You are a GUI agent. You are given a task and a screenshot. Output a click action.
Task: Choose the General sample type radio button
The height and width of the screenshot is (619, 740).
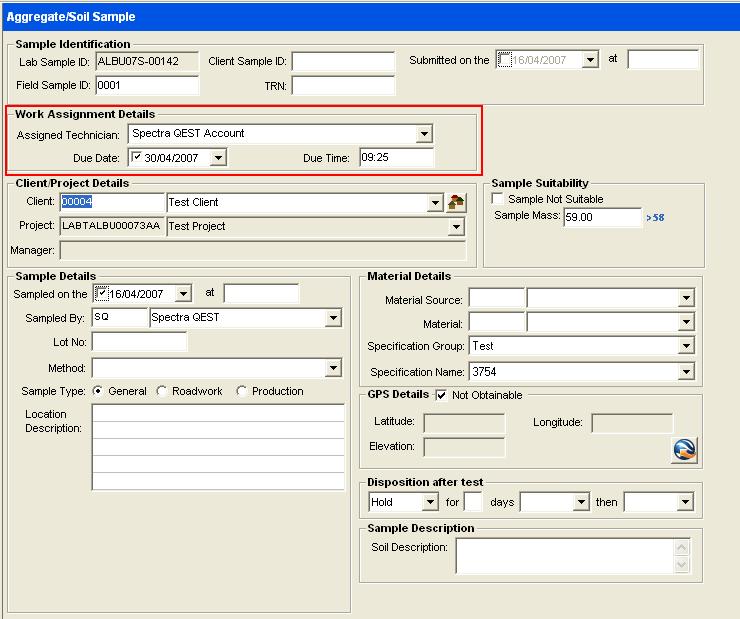[98, 392]
